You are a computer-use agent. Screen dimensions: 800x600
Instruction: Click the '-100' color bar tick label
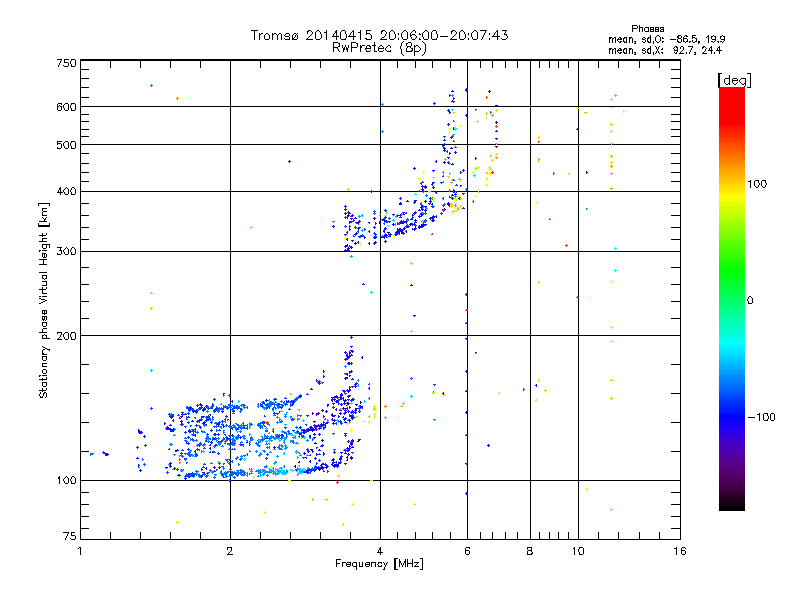[x=762, y=417]
